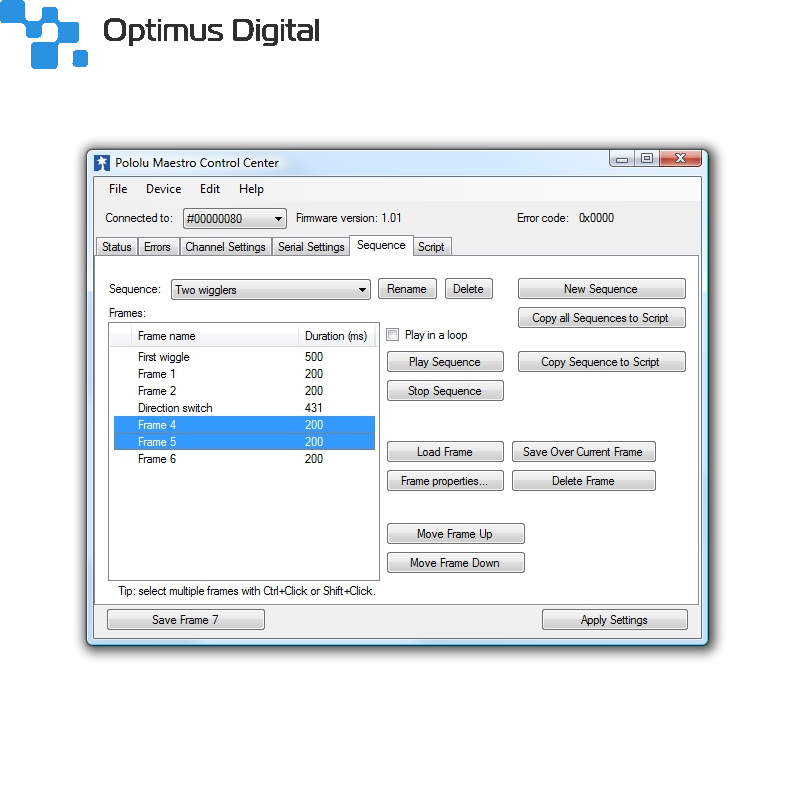Select the Frame 6 row

pyautogui.click(x=244, y=459)
